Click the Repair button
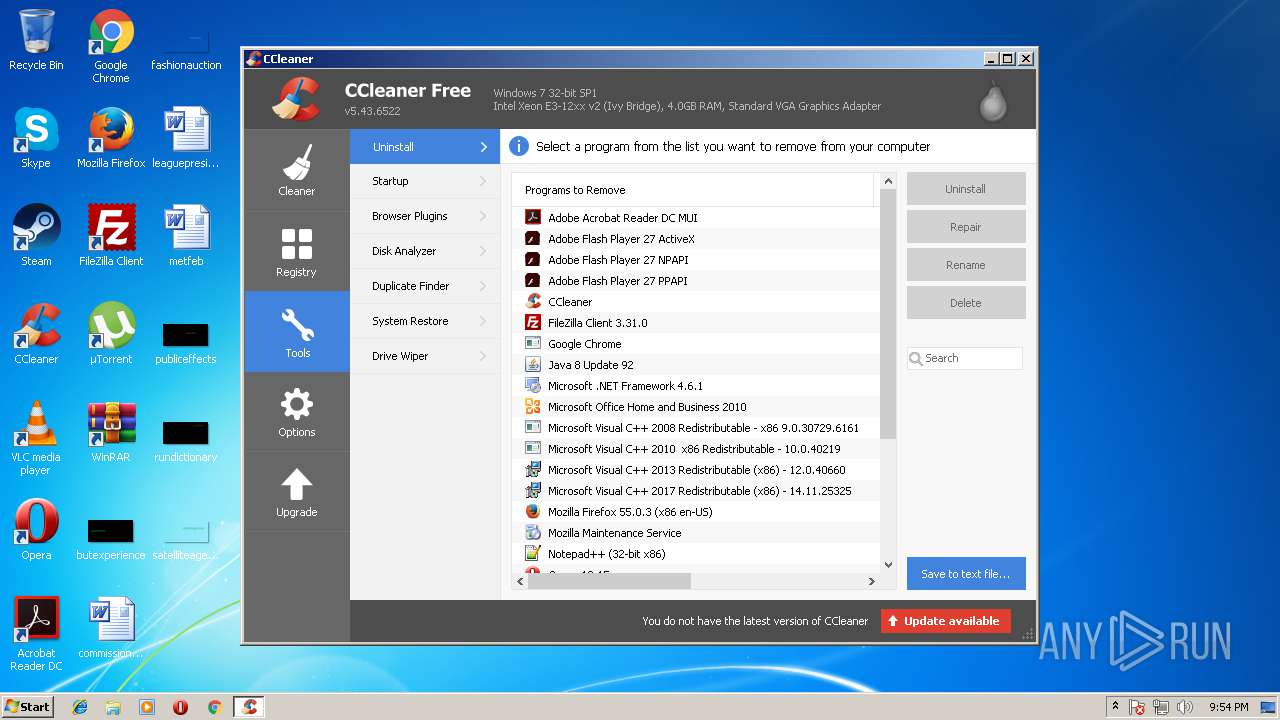Screen dimensions: 1280x720 [x=966, y=227]
